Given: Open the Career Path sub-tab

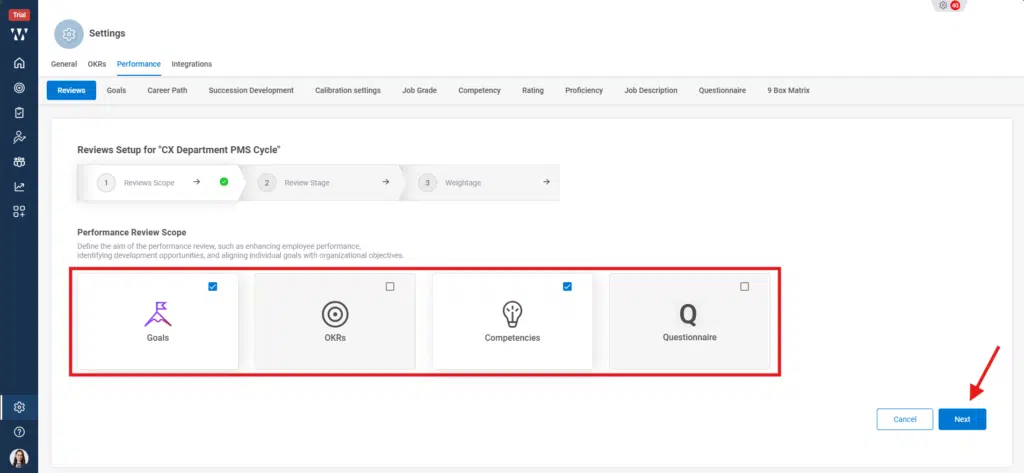Looking at the screenshot, I should pyautogui.click(x=167, y=90).
